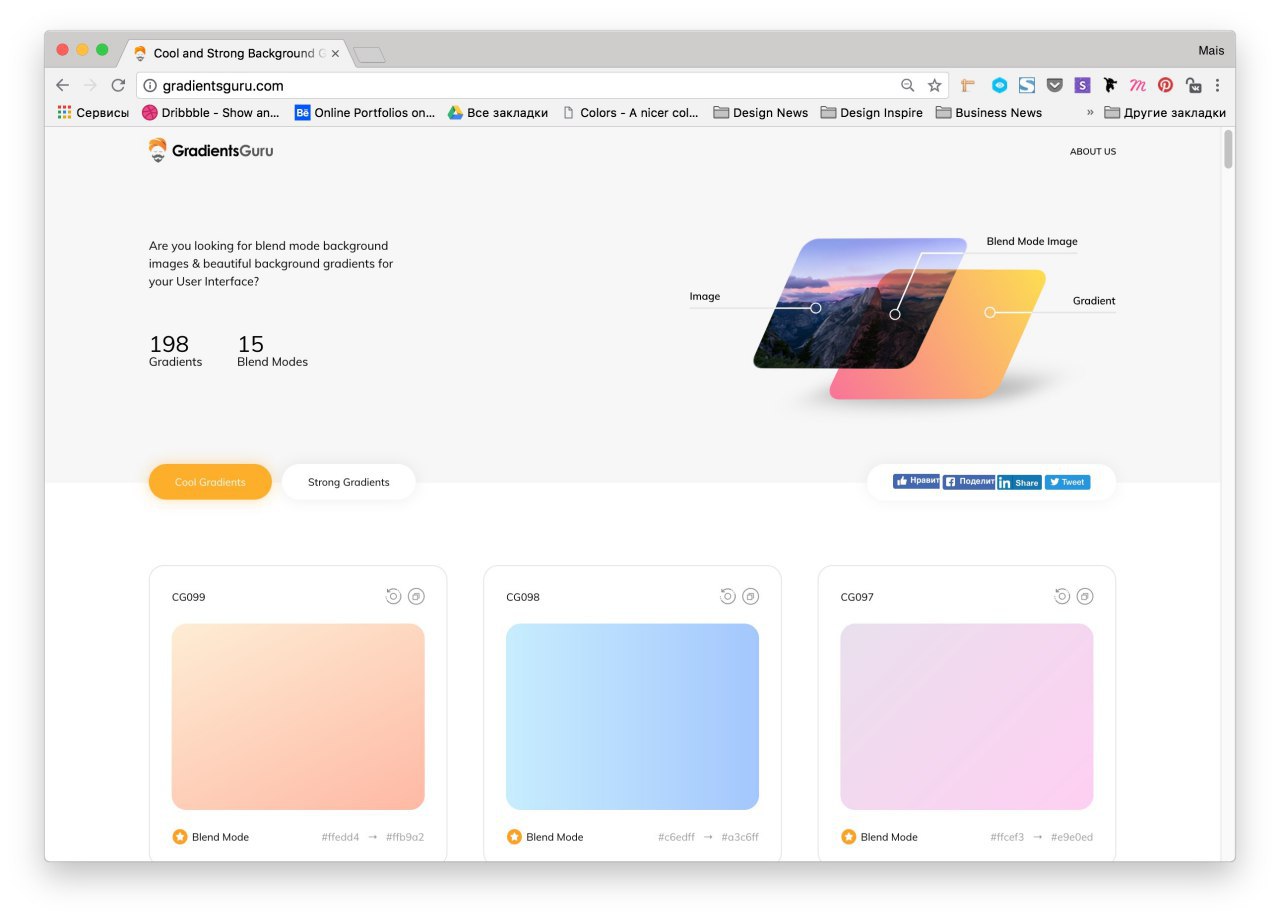Viewport: 1280px width, 920px height.
Task: Click the #e9e0ed hex color code
Action: [x=1072, y=837]
